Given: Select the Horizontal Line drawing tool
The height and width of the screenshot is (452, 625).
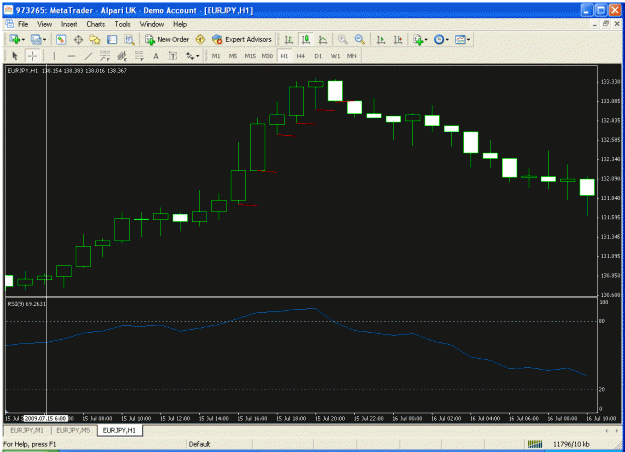Looking at the screenshot, I should click(71, 56).
